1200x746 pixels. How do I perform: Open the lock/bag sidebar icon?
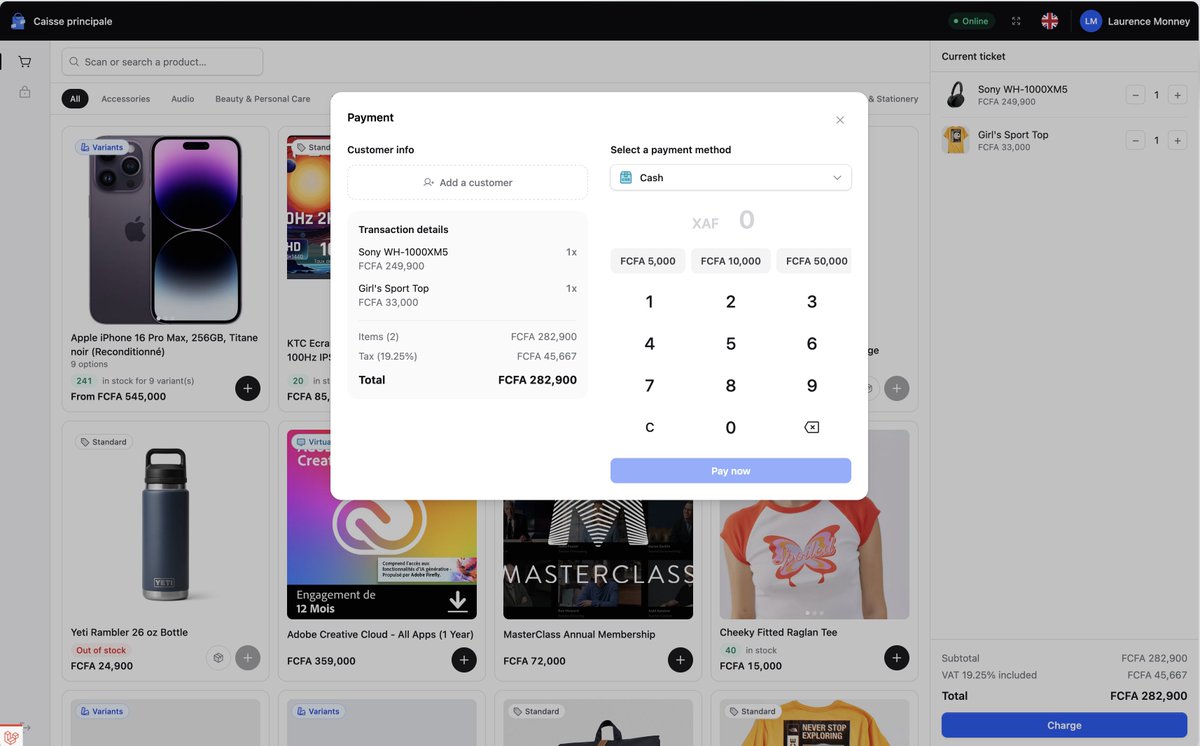coord(25,92)
